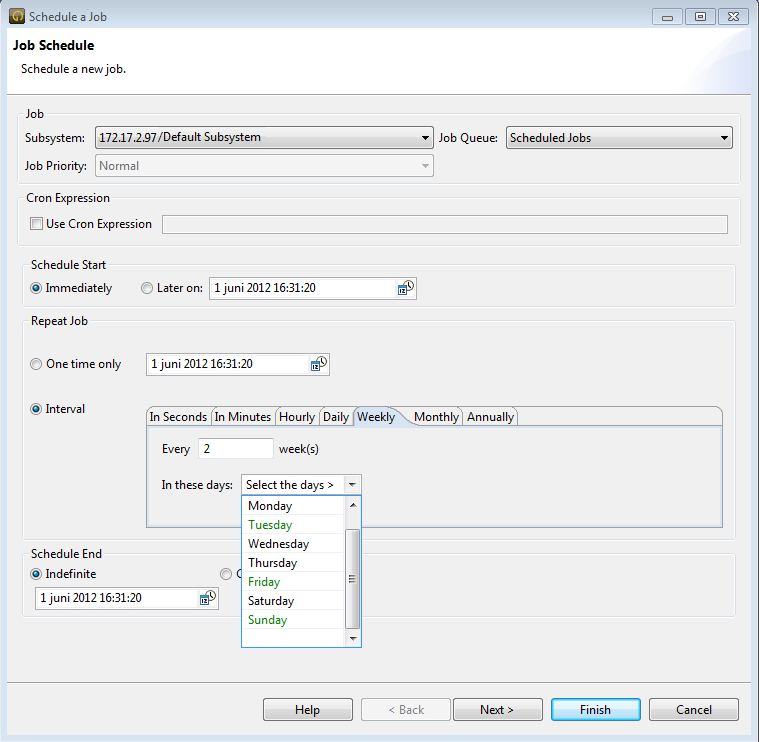
Task: Collapse the Select the days dropdown
Action: (351, 485)
